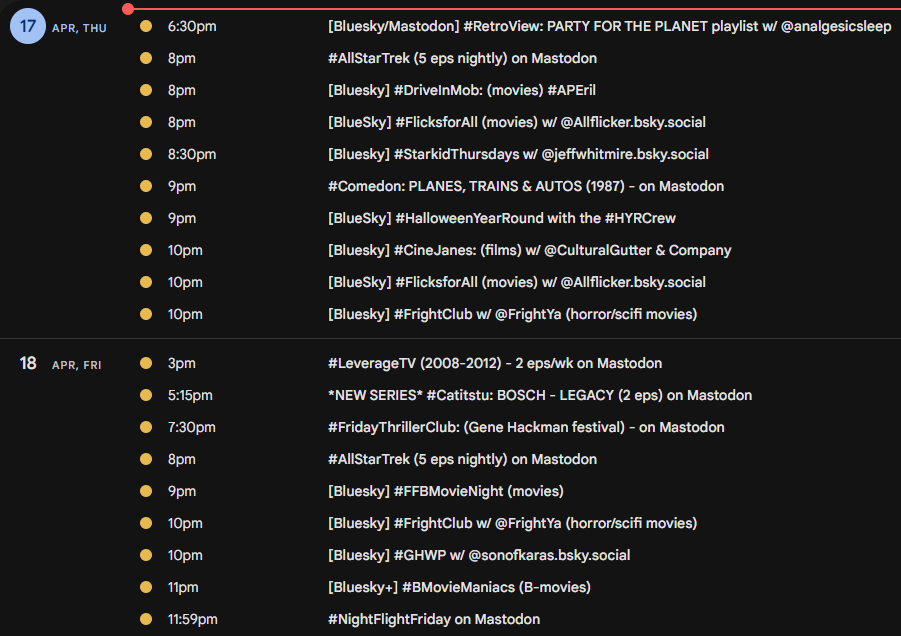Click the 8:30pm time label
This screenshot has height=636, width=901.
tap(192, 155)
